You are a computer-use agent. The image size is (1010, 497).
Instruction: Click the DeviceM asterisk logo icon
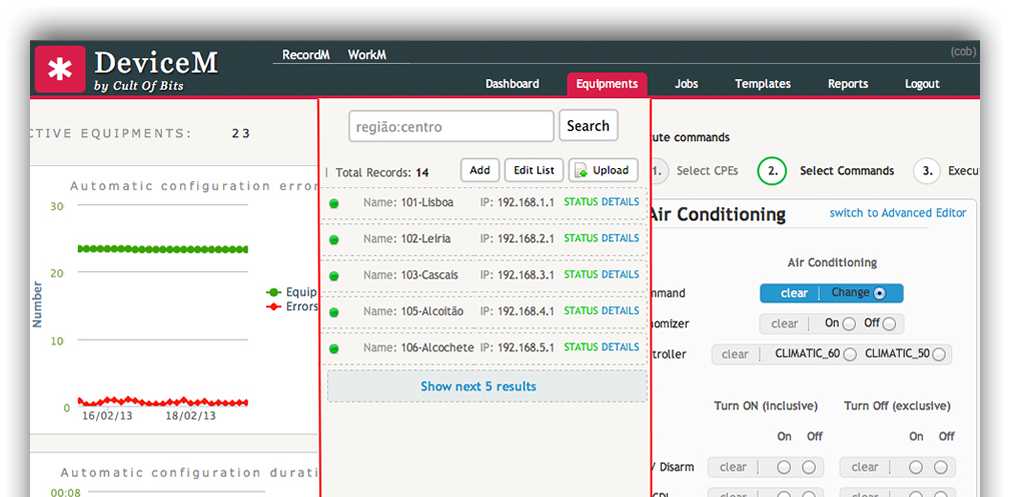[60, 69]
